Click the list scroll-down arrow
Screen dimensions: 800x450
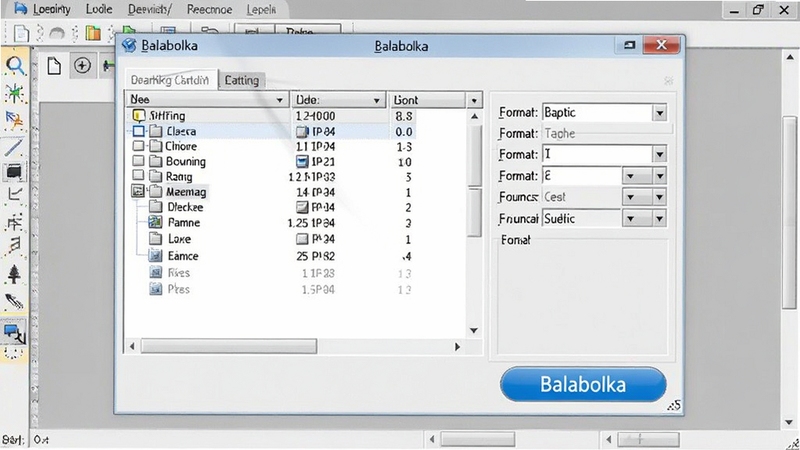(x=474, y=330)
